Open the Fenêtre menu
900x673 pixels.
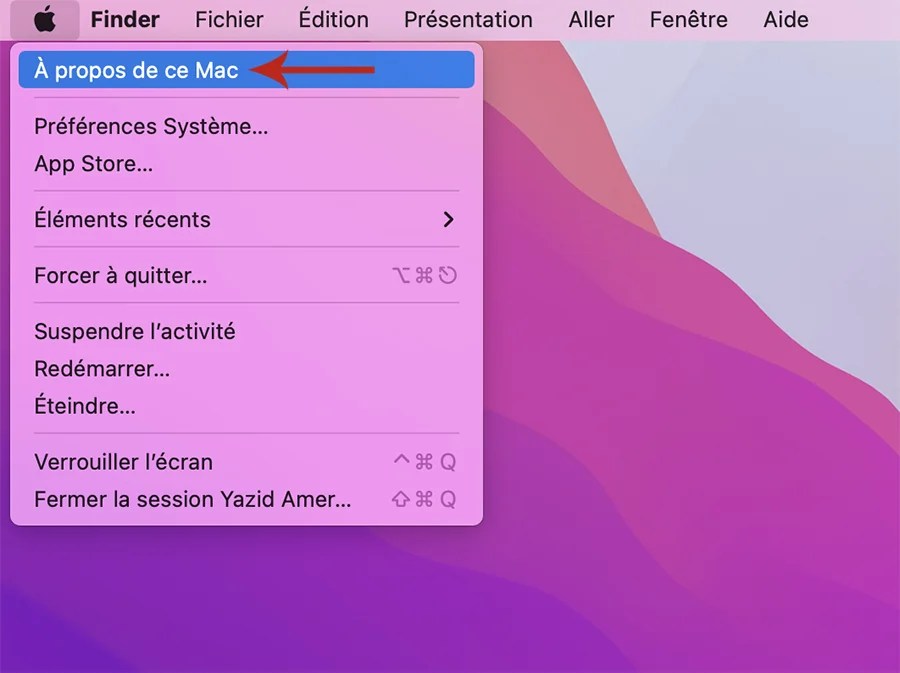click(x=689, y=20)
